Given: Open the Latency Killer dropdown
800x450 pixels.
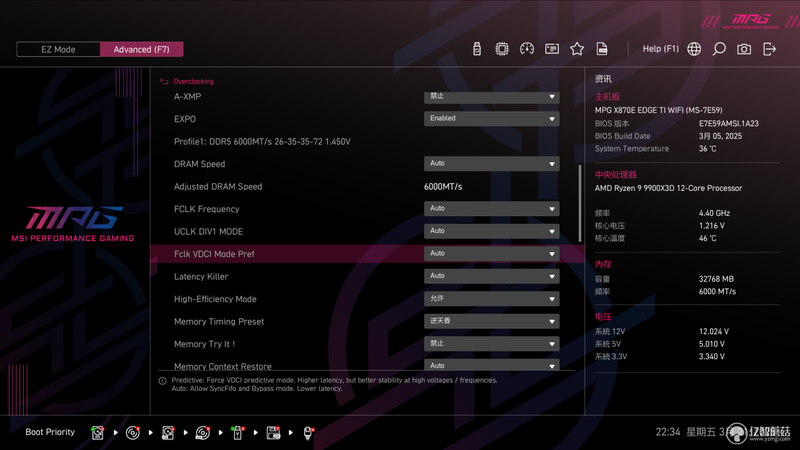Looking at the screenshot, I should click(491, 276).
